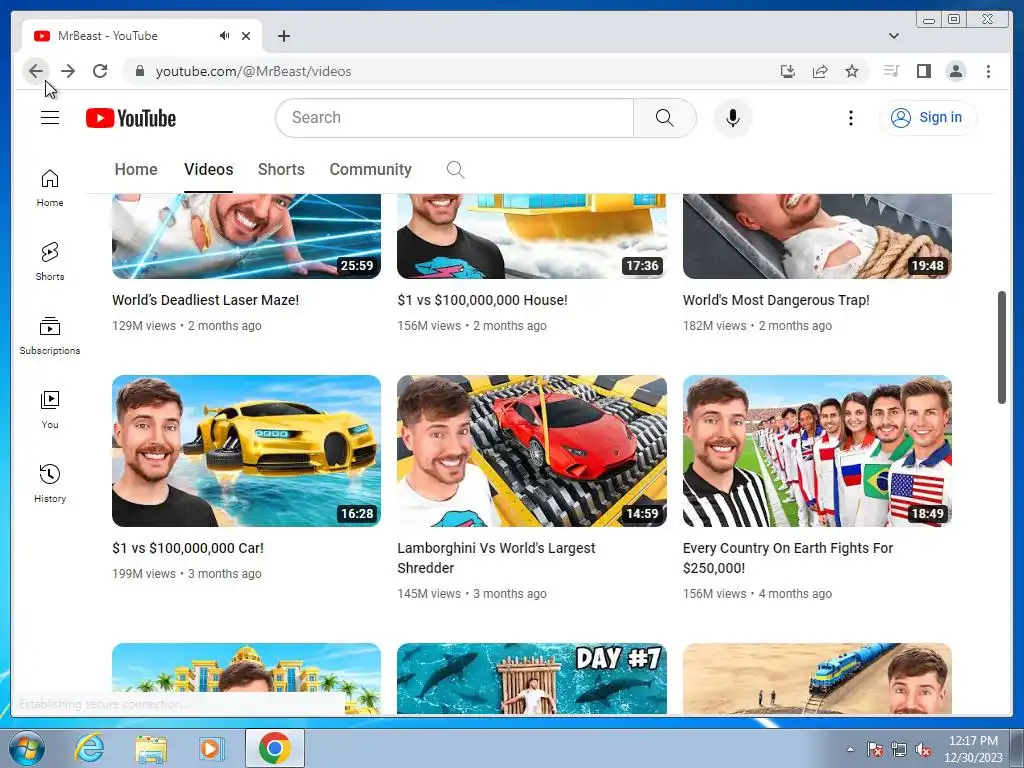
Task: Click the YouTube Search input field
Action: (455, 118)
